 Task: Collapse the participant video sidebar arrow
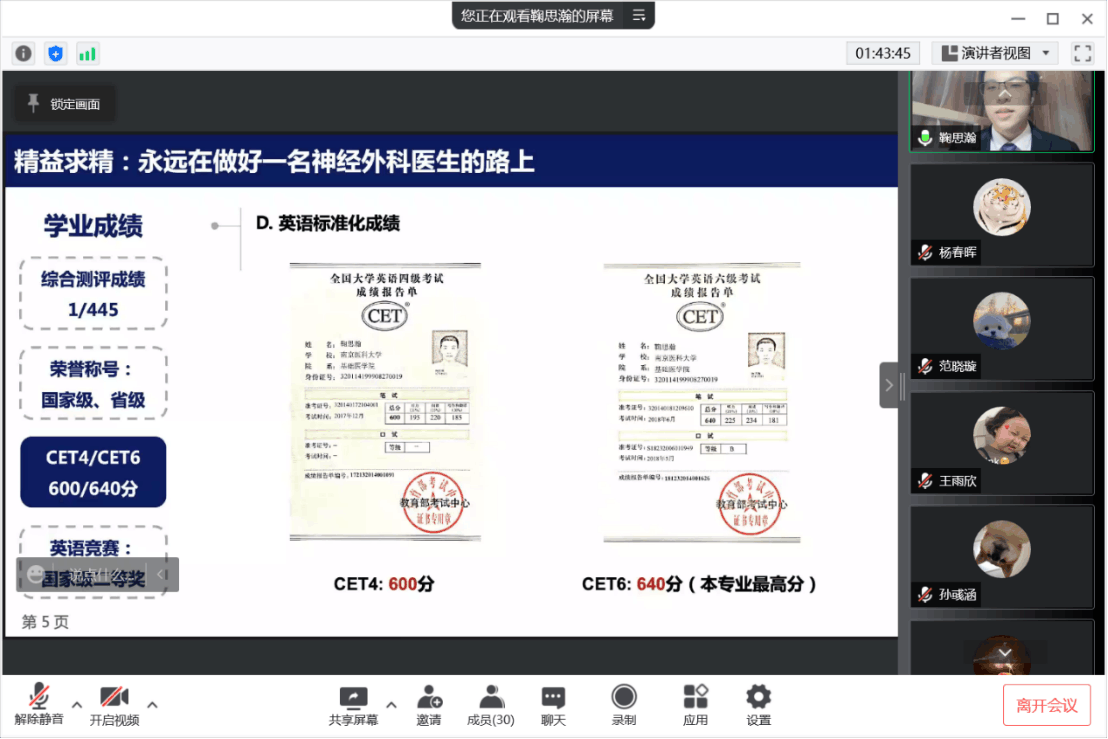889,385
